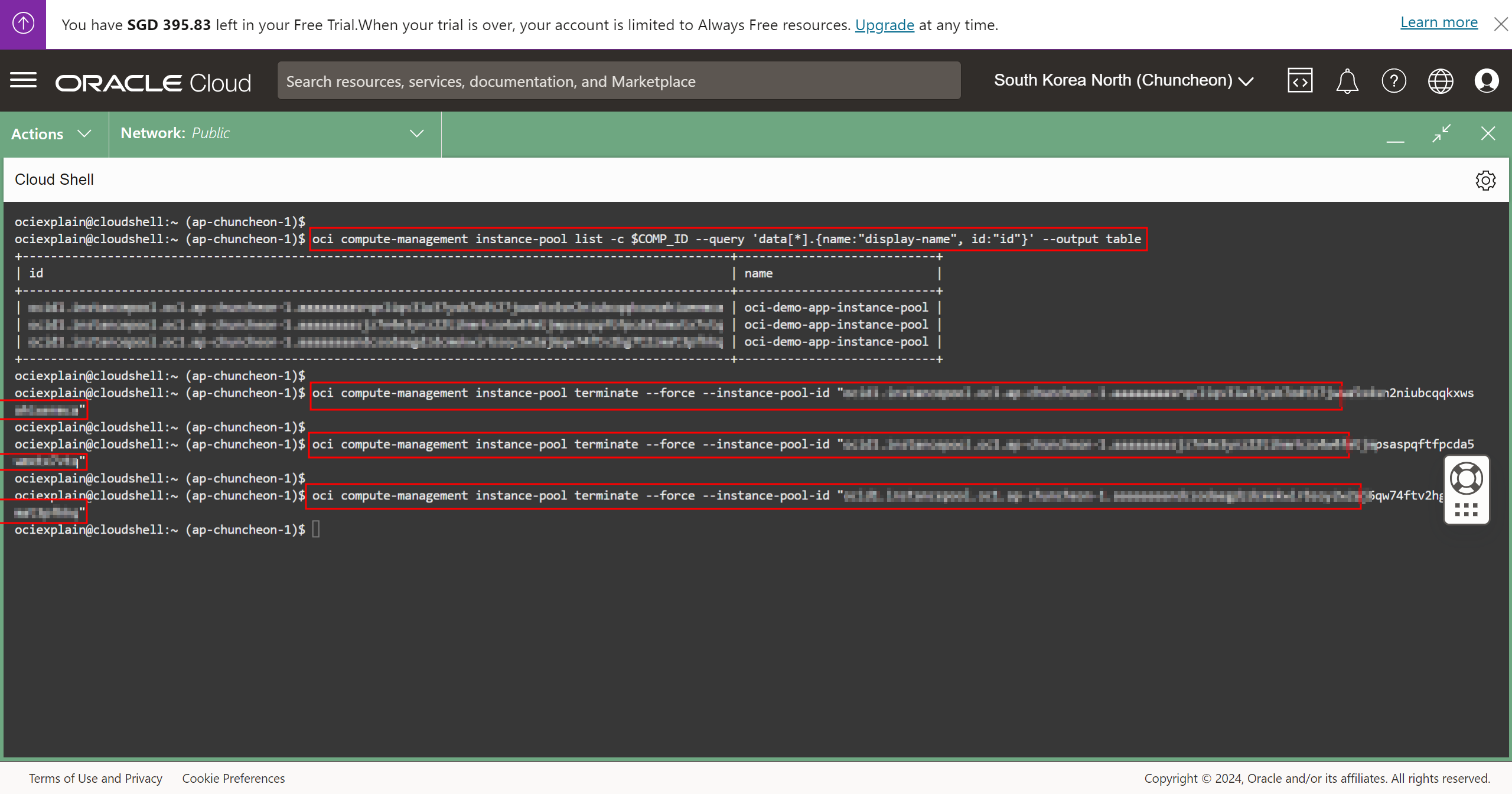Image resolution: width=1512 pixels, height=794 pixels.
Task: Open Cloud Shell settings gear
Action: (1485, 180)
